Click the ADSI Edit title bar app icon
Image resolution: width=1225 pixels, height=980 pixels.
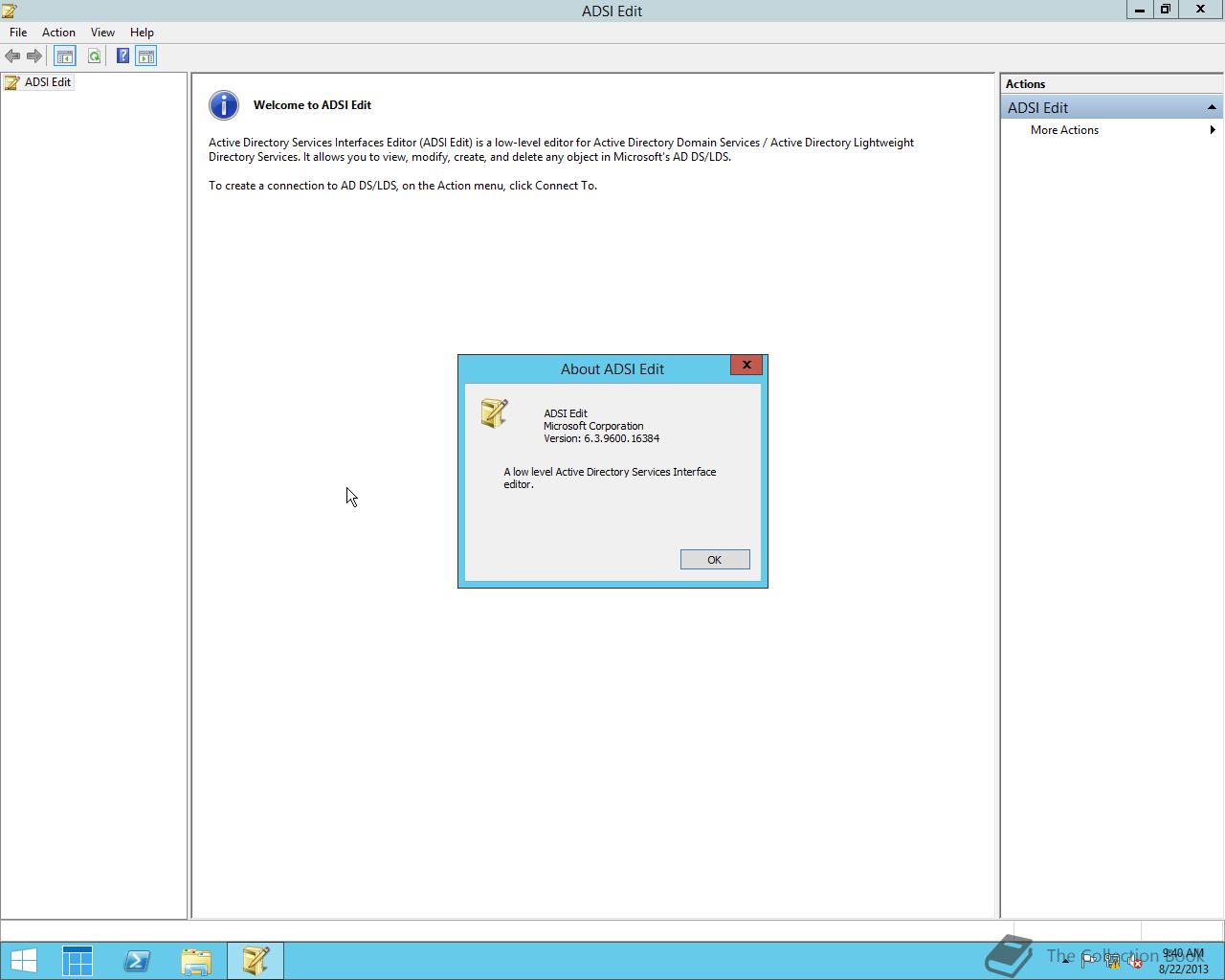(x=10, y=11)
